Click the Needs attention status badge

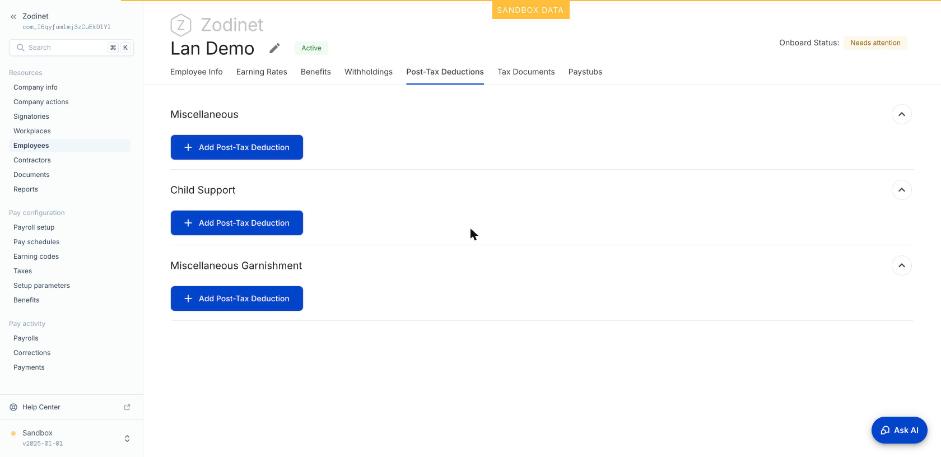click(875, 43)
